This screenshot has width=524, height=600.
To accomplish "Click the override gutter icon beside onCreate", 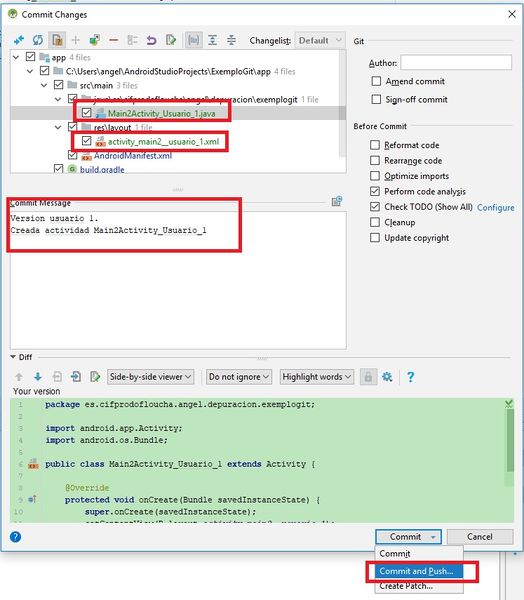I will 33,499.
